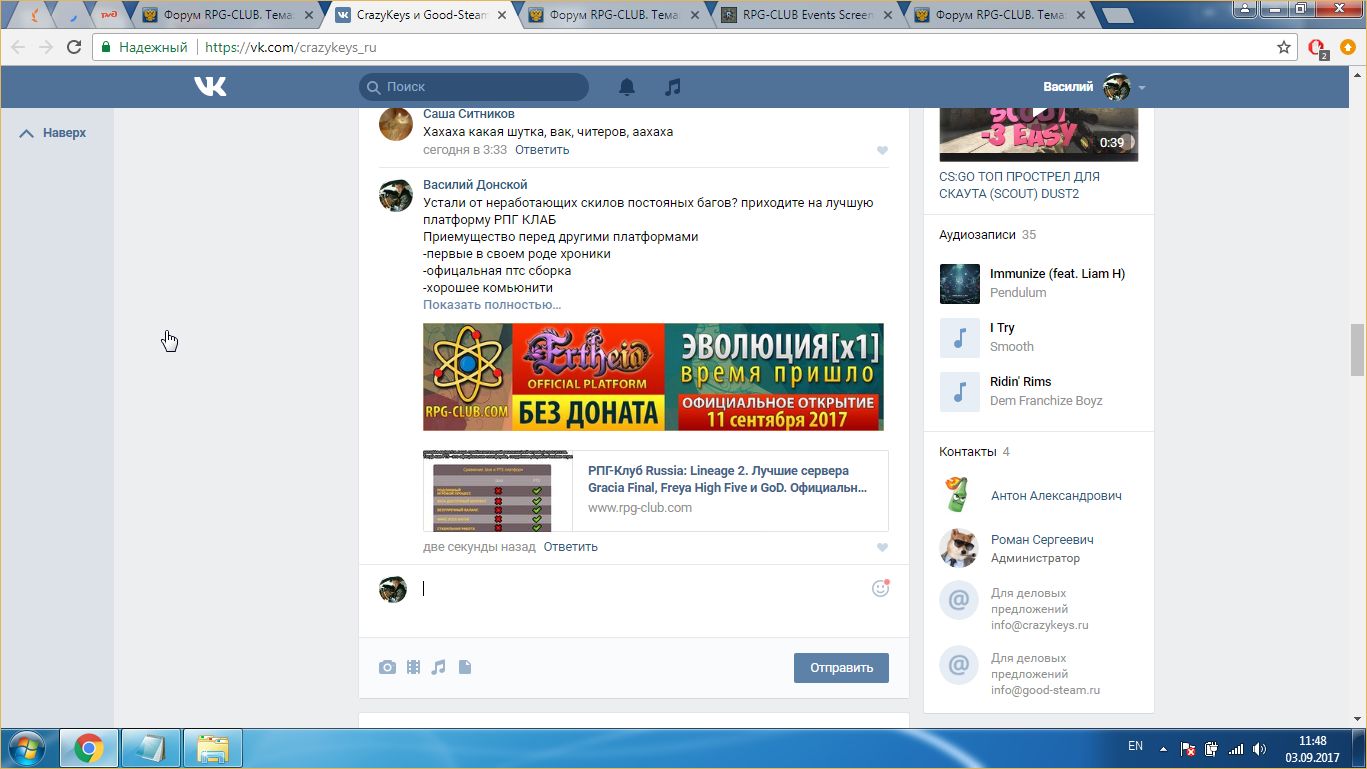The height and width of the screenshot is (769, 1367).
Task: Open the clock and date in taskbar
Action: tap(1313, 749)
